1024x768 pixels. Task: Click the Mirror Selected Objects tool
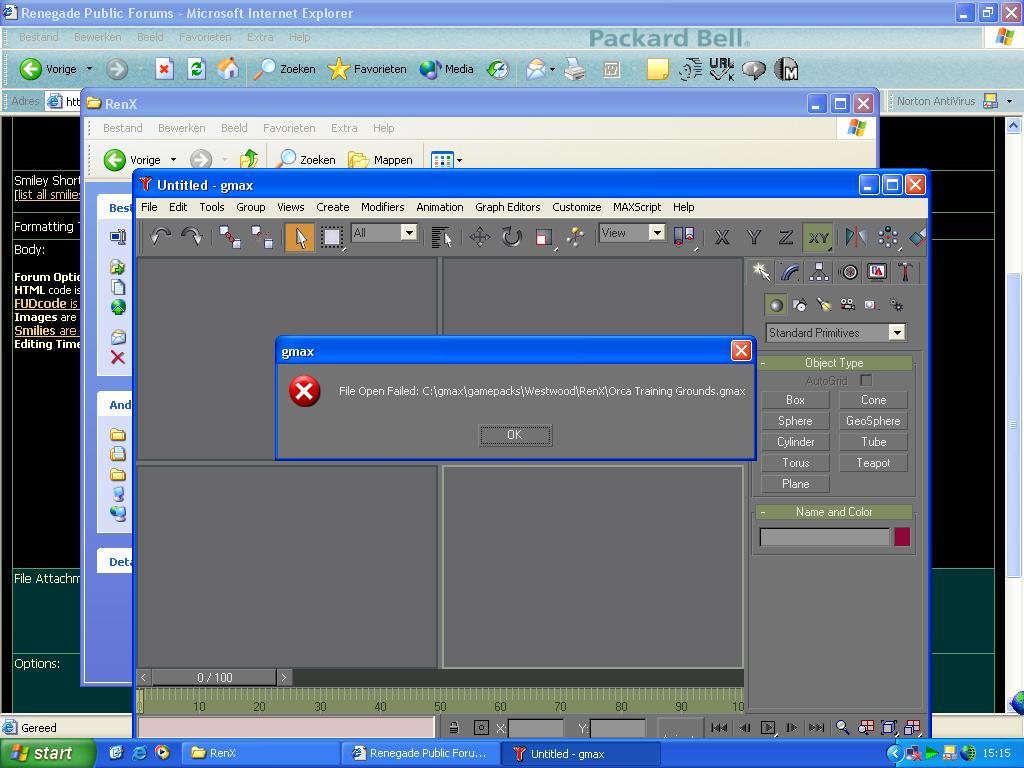[855, 237]
